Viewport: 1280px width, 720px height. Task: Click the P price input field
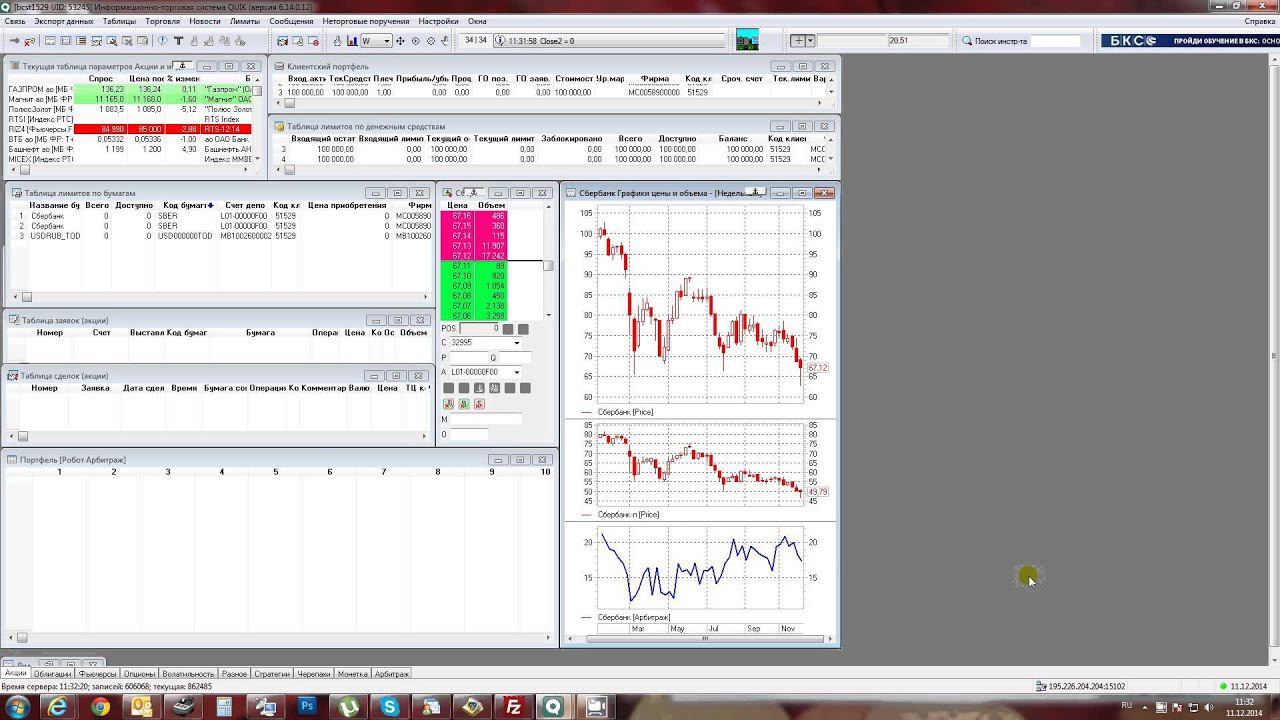[x=469, y=357]
